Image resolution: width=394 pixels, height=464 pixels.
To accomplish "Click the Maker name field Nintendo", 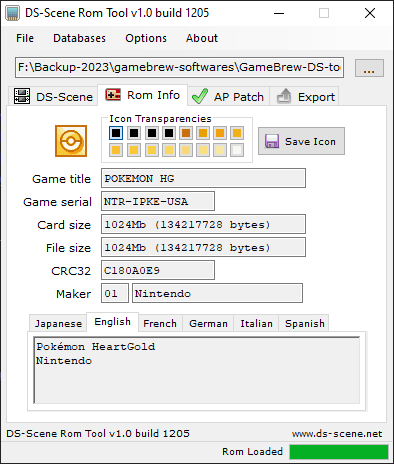I will point(217,293).
